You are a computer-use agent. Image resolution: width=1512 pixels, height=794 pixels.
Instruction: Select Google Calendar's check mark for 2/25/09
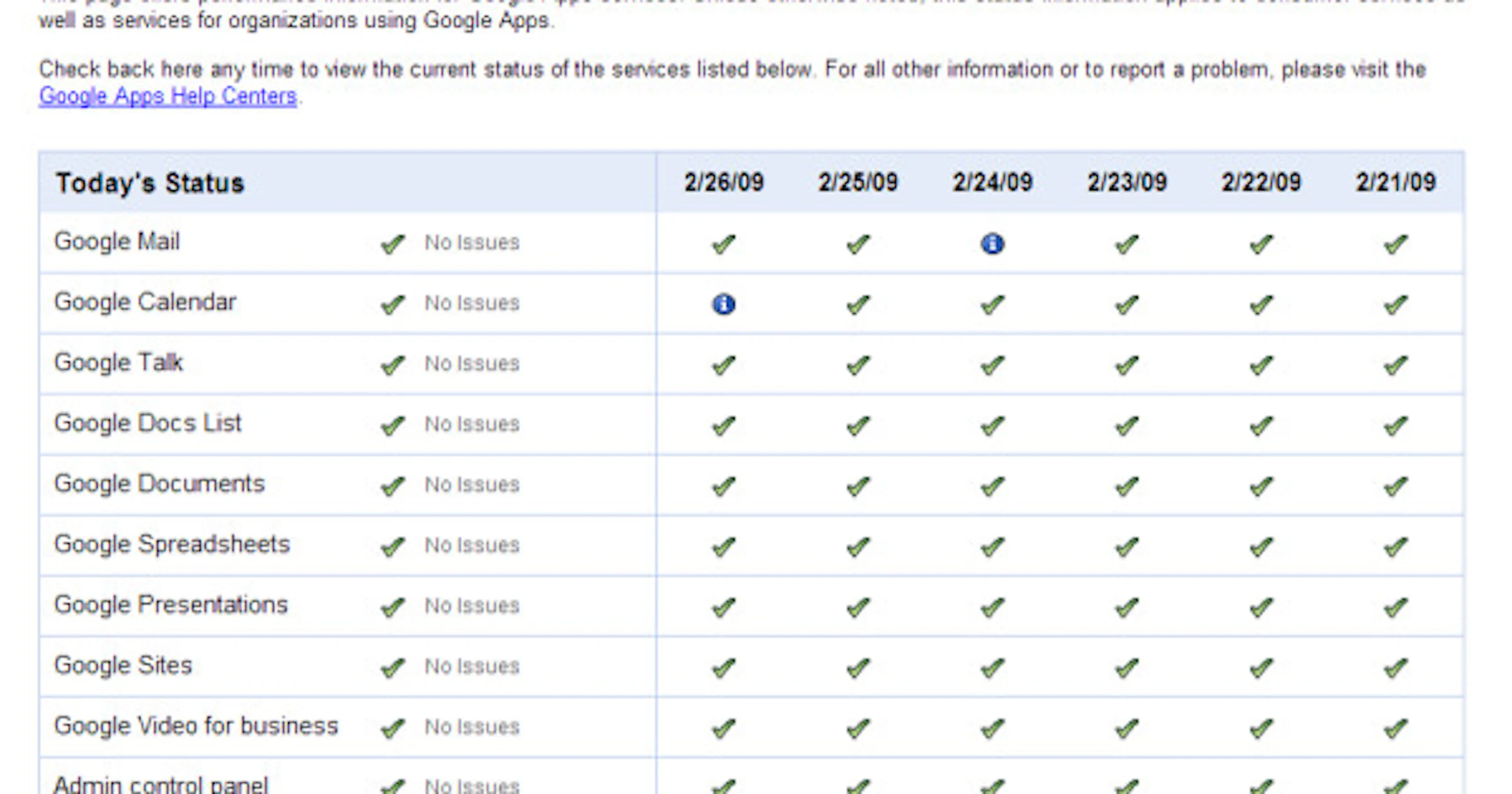(x=858, y=304)
